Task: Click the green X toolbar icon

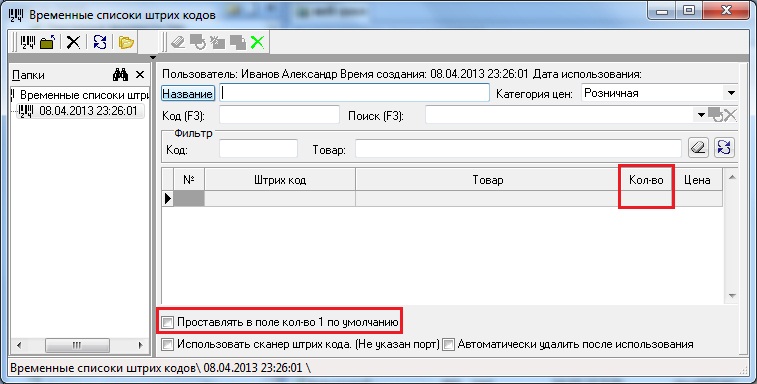Action: pyautogui.click(x=257, y=43)
